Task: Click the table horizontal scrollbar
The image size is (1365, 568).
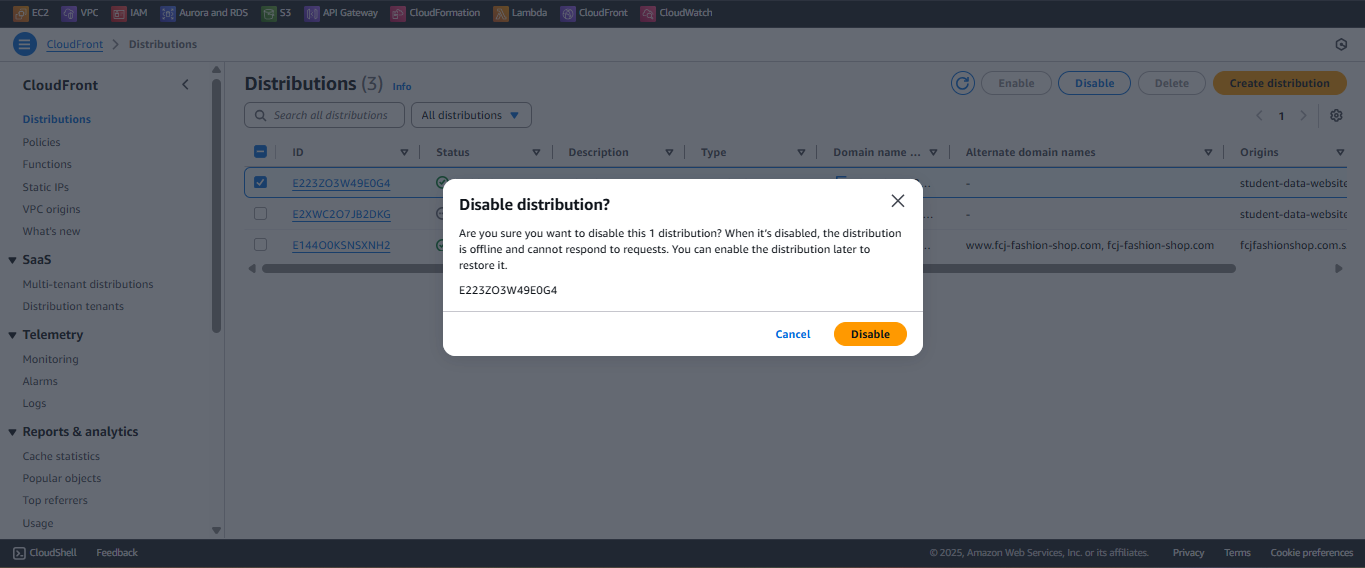Action: coord(748,268)
